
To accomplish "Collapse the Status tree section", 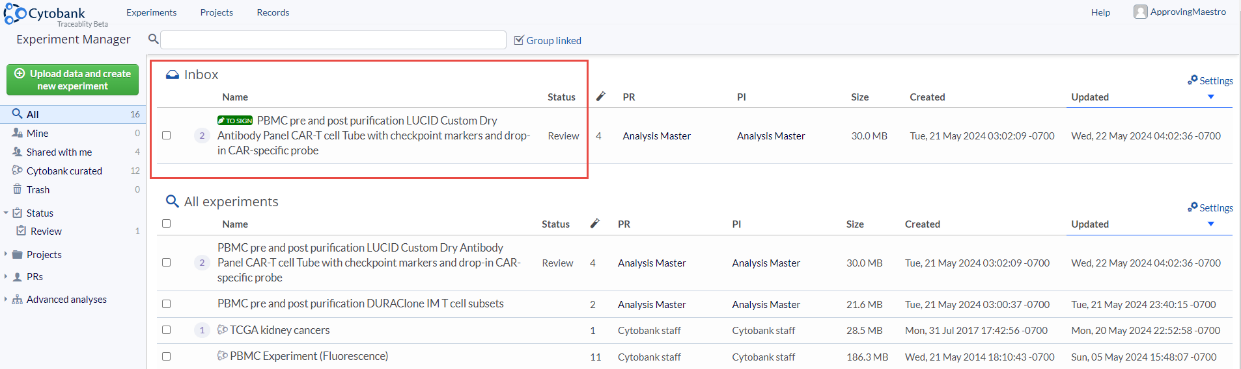I will tap(6, 213).
